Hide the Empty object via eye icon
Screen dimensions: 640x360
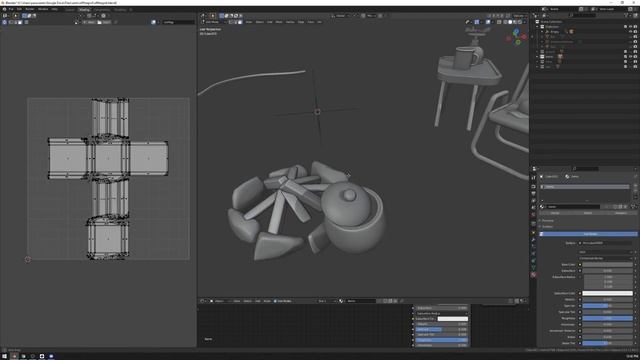click(630, 31)
